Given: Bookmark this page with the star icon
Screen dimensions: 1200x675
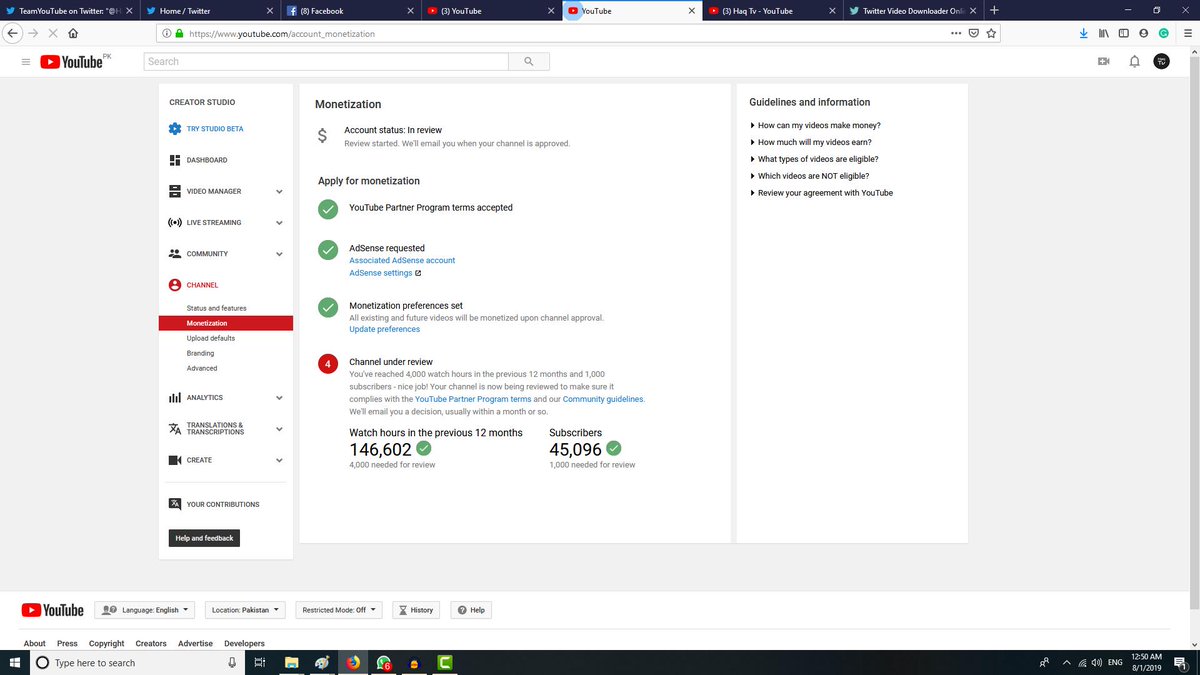Looking at the screenshot, I should point(991,33).
